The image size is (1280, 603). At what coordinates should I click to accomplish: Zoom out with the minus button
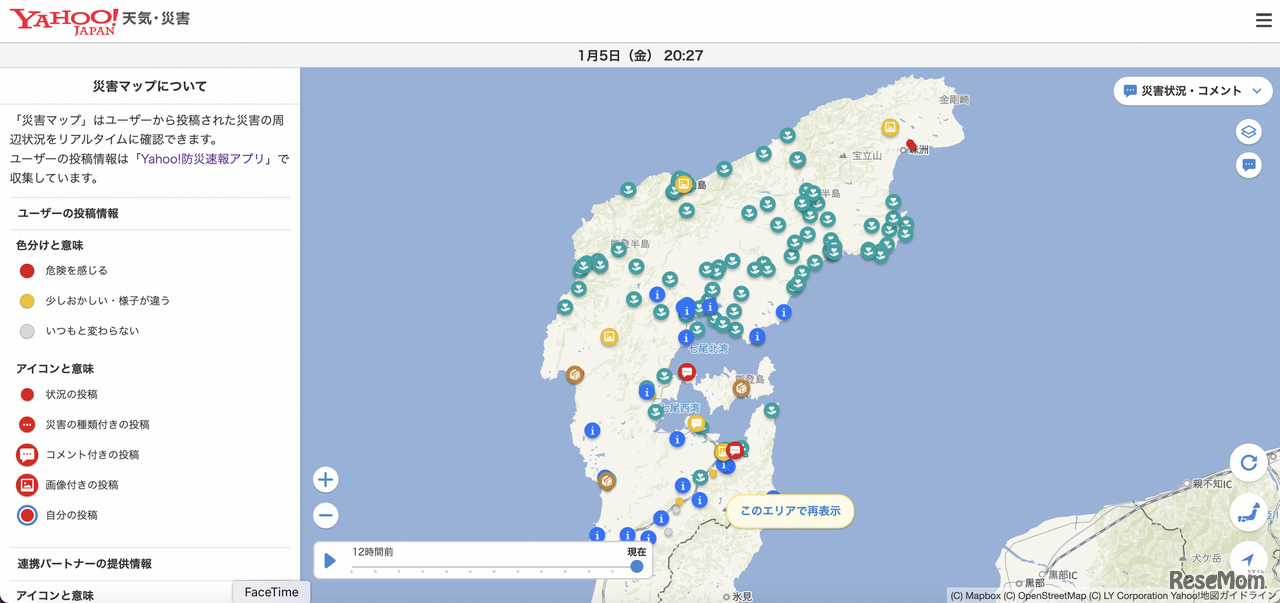(325, 516)
